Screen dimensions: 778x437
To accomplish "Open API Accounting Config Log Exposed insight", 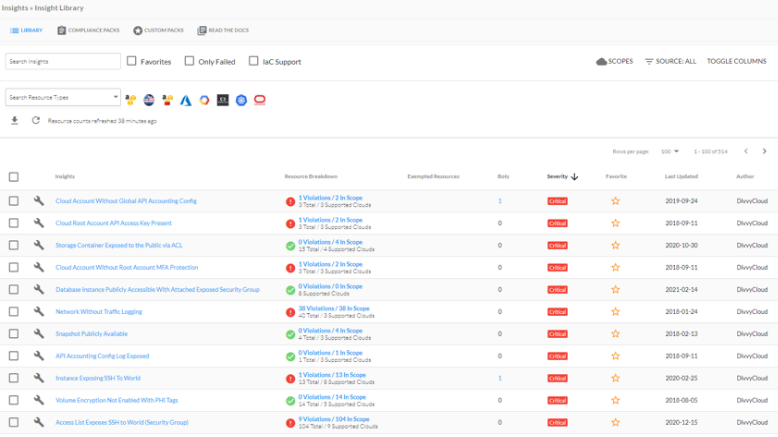I will coord(102,356).
